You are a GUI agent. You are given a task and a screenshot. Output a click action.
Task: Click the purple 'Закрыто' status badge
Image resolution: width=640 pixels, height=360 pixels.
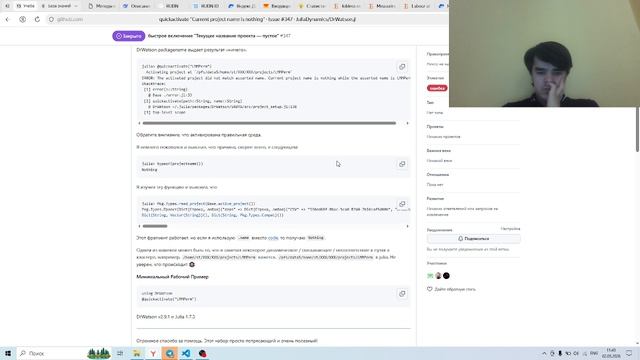click(129, 36)
